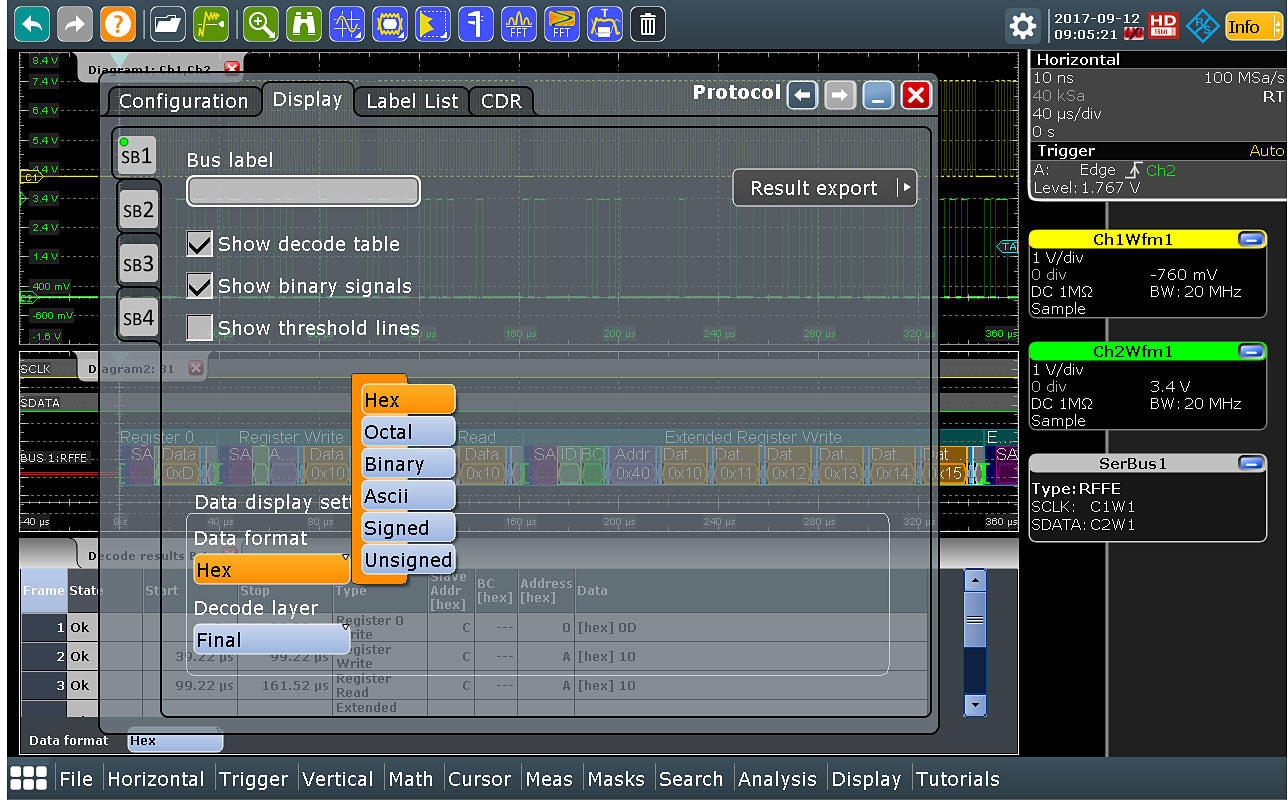Choose Unsigned data format option
Image resolution: width=1288 pixels, height=800 pixels.
[408, 560]
